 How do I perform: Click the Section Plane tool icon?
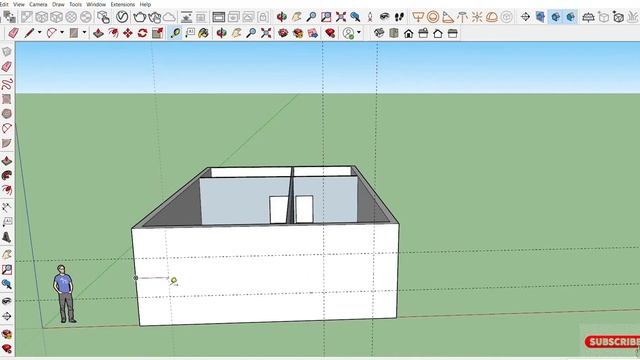525,17
